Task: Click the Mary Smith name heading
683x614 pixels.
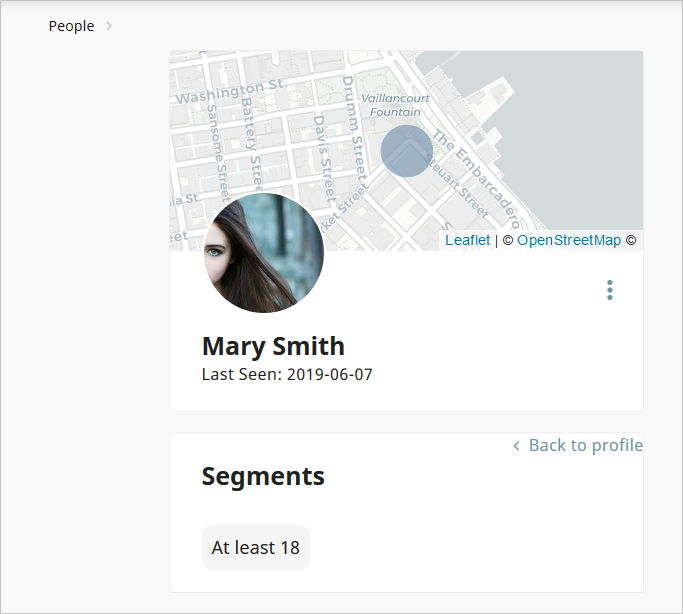Action: click(x=273, y=346)
